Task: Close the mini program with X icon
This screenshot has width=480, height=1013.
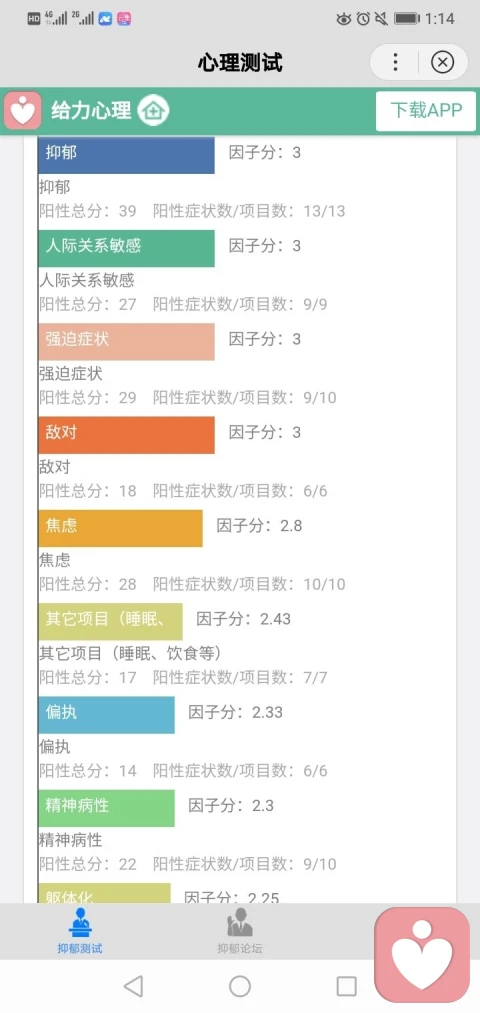Action: click(x=443, y=63)
